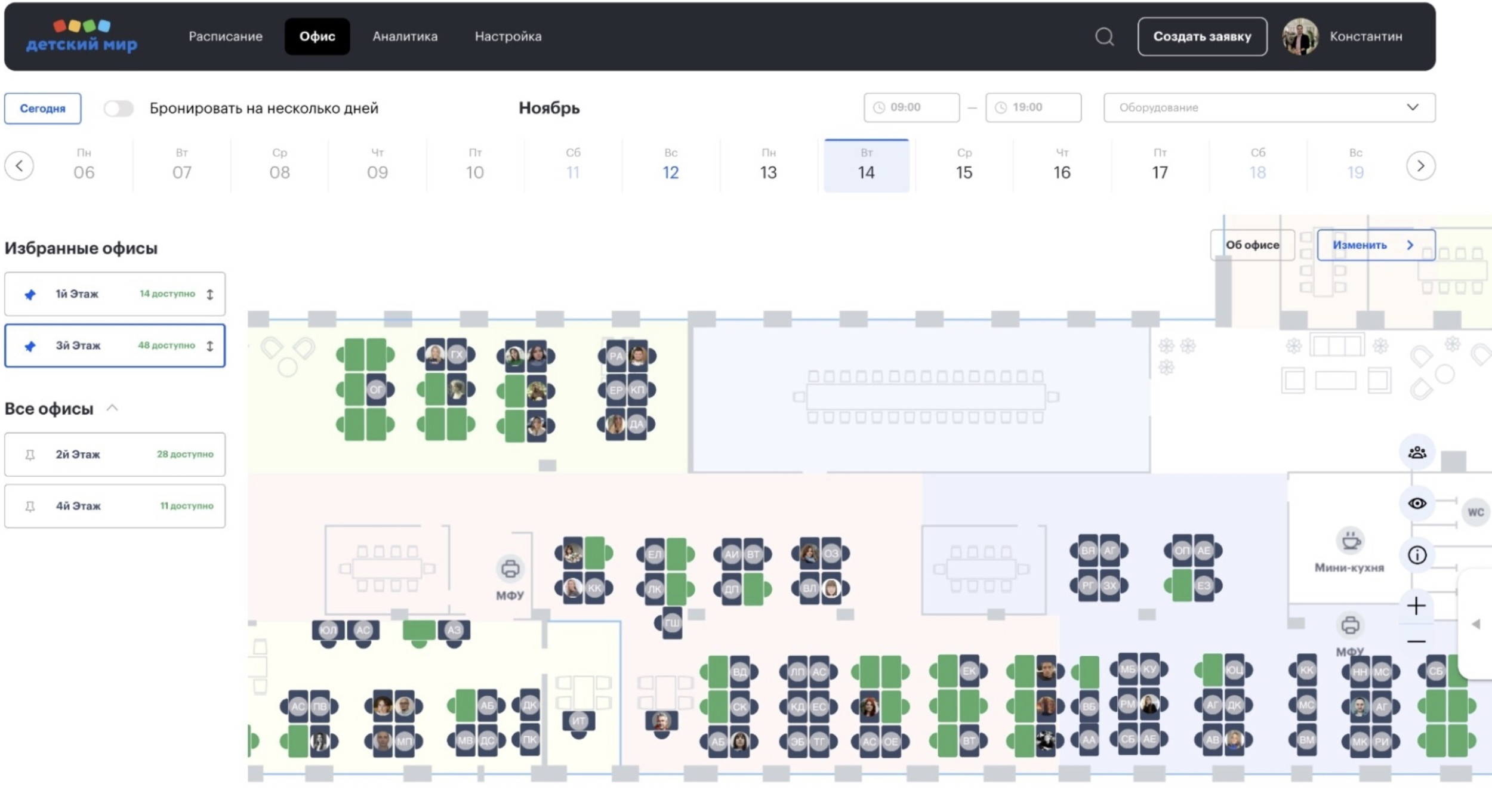This screenshot has height=812, width=1492.
Task: Zoom in with the plus icon
Action: 1416,606
